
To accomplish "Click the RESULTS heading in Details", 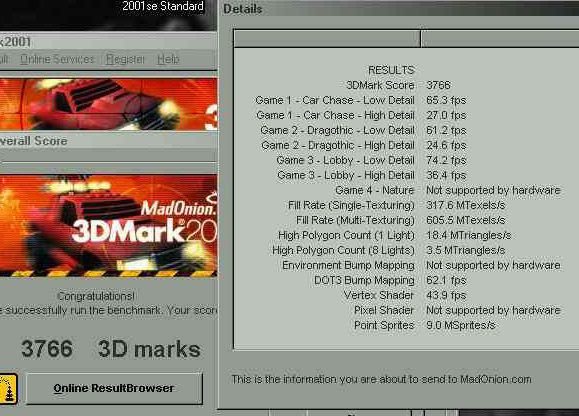I will pyautogui.click(x=391, y=70).
